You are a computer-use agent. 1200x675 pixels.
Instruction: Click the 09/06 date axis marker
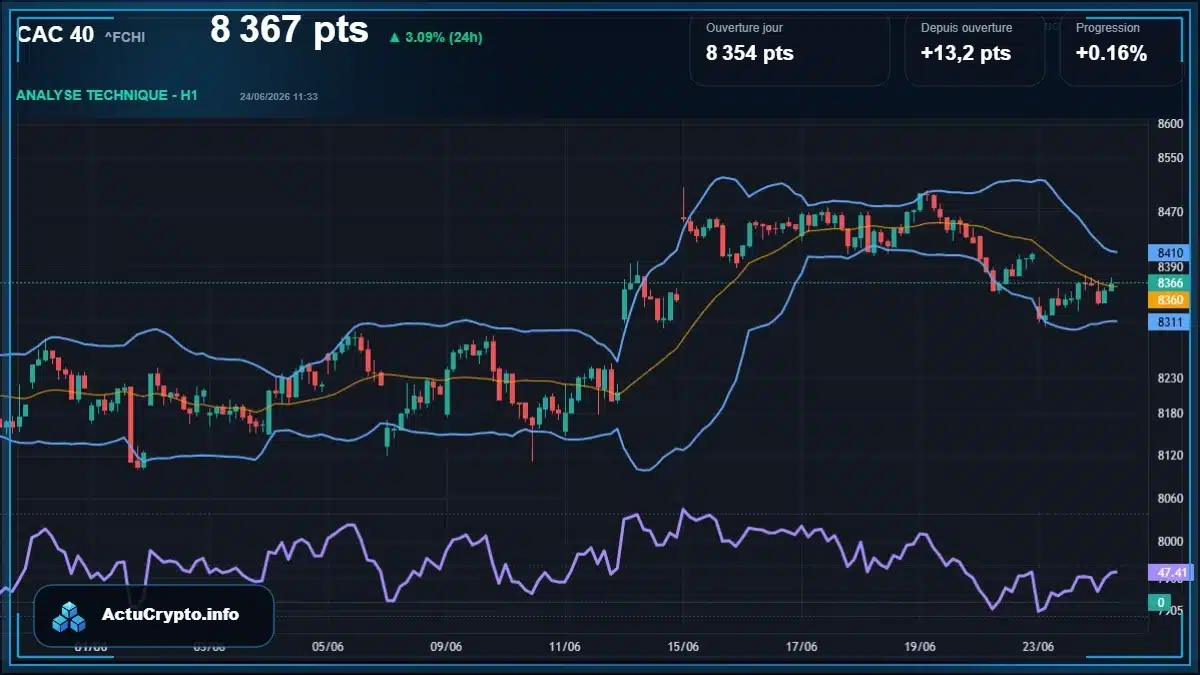[446, 647]
